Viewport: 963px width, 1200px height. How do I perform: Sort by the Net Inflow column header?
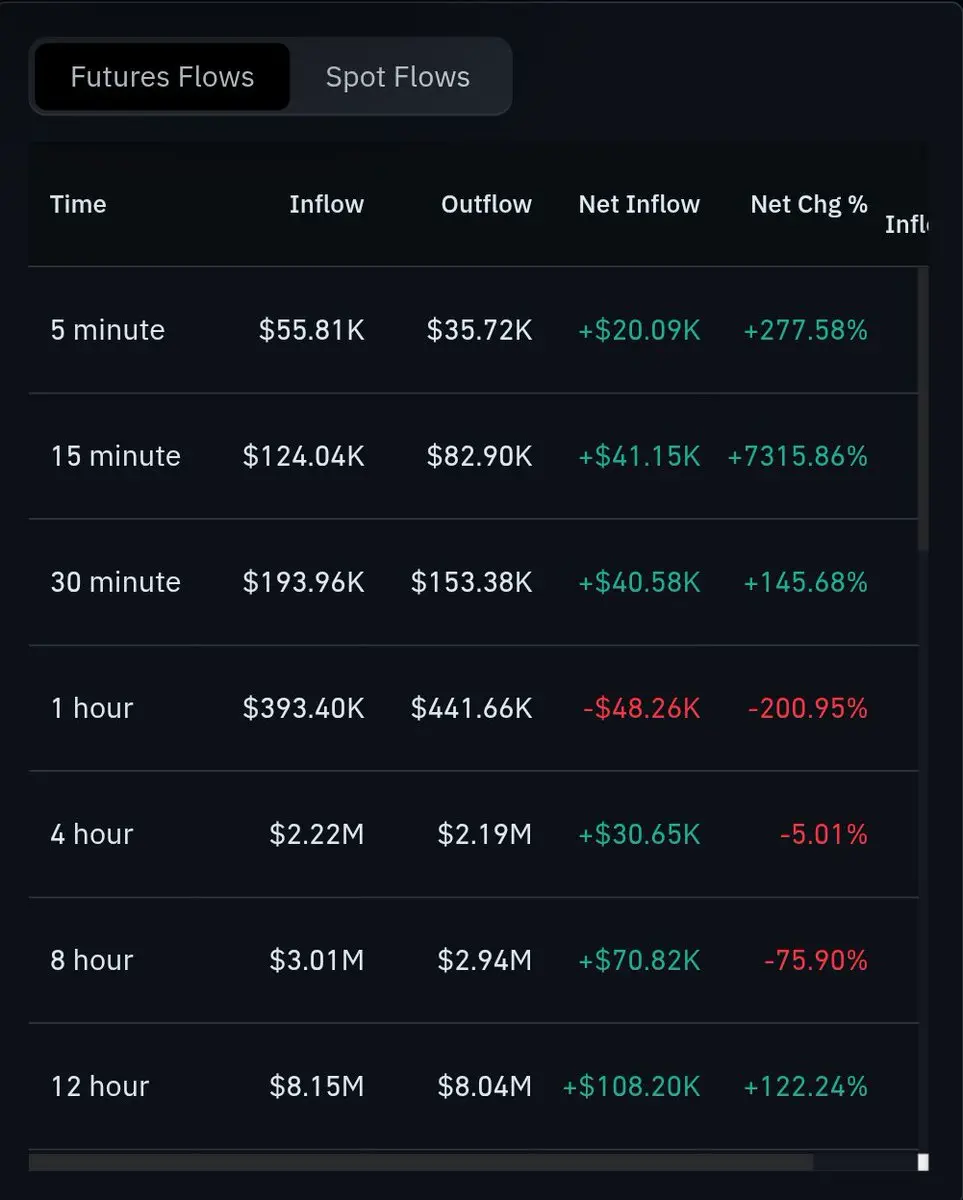[x=639, y=204]
